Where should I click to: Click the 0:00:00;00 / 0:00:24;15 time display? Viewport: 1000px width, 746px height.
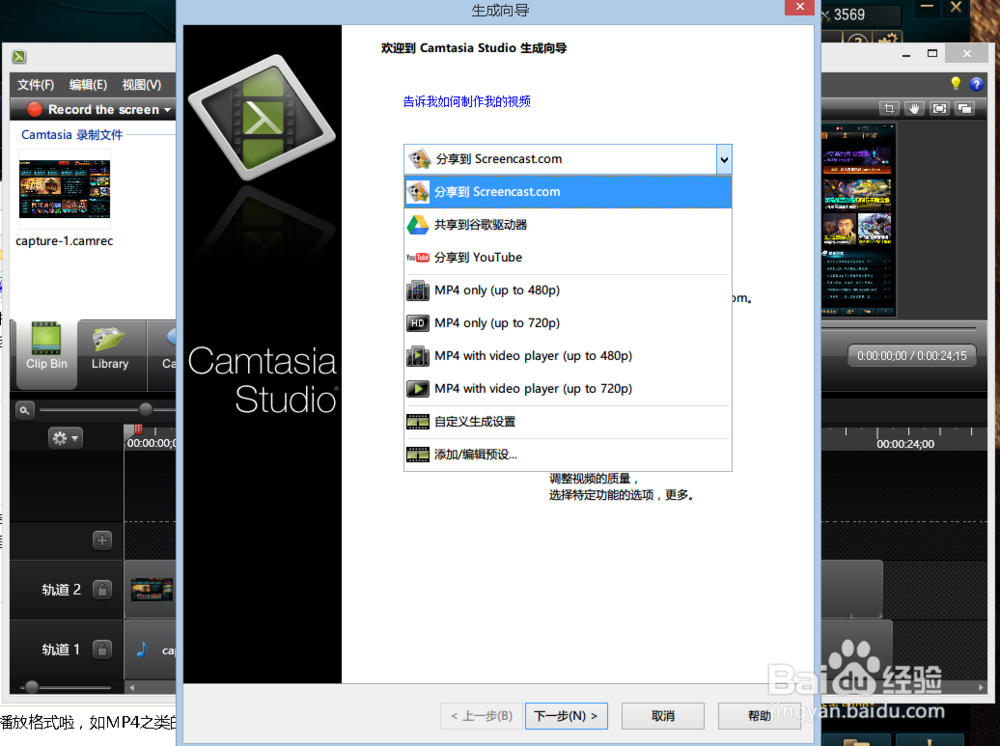click(x=911, y=356)
